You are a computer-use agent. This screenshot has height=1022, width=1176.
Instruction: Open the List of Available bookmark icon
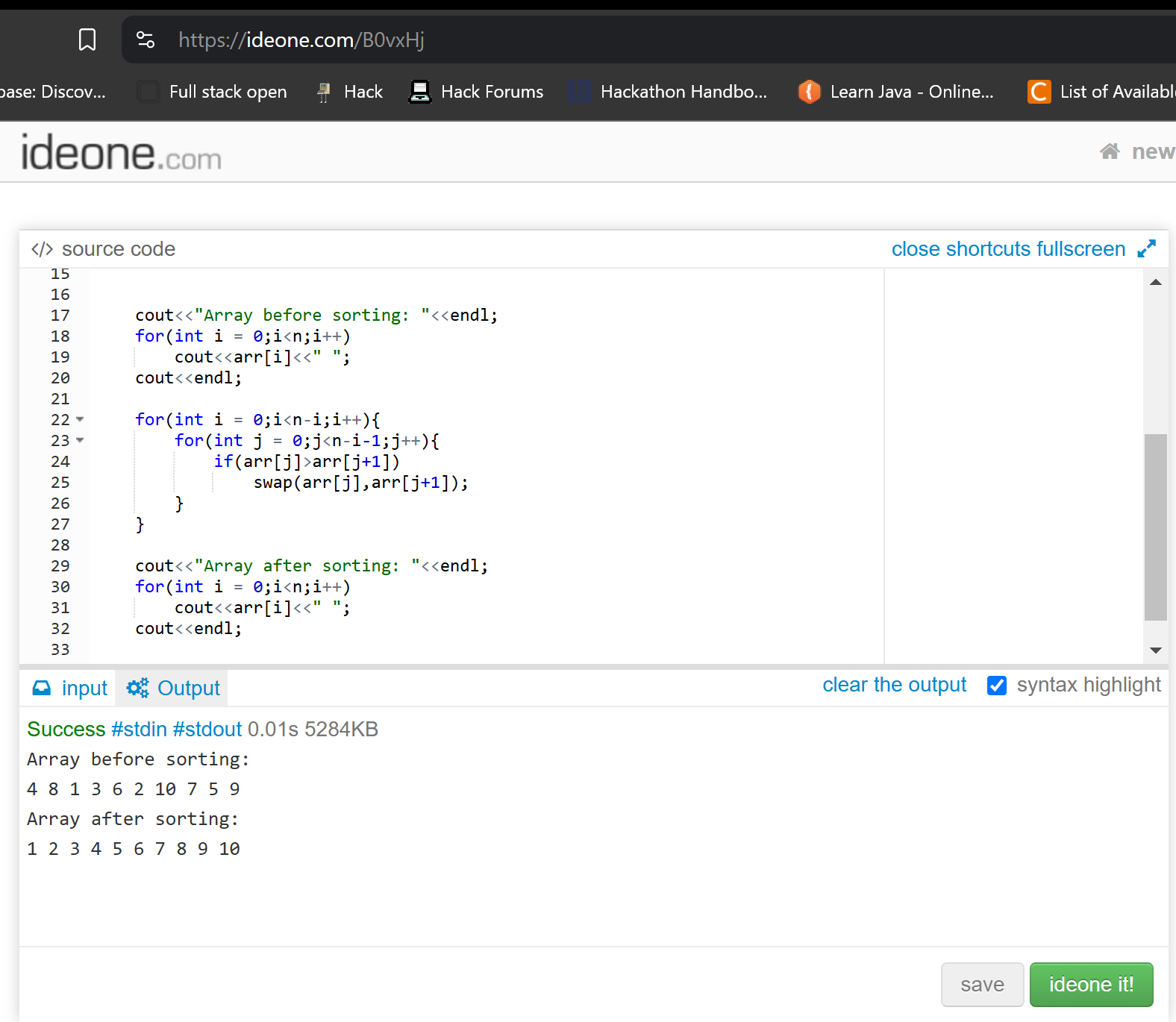pos(1039,92)
